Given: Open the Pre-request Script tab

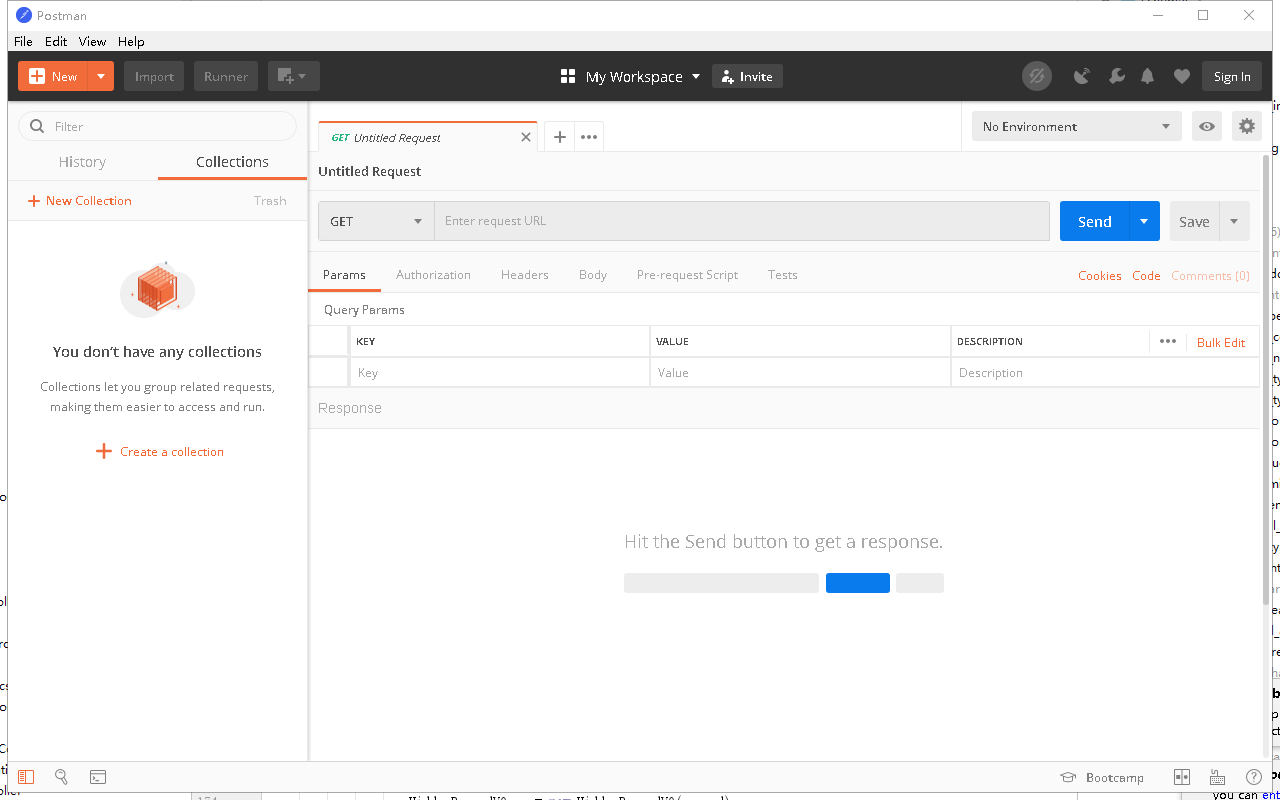Looking at the screenshot, I should pyautogui.click(x=687, y=275).
